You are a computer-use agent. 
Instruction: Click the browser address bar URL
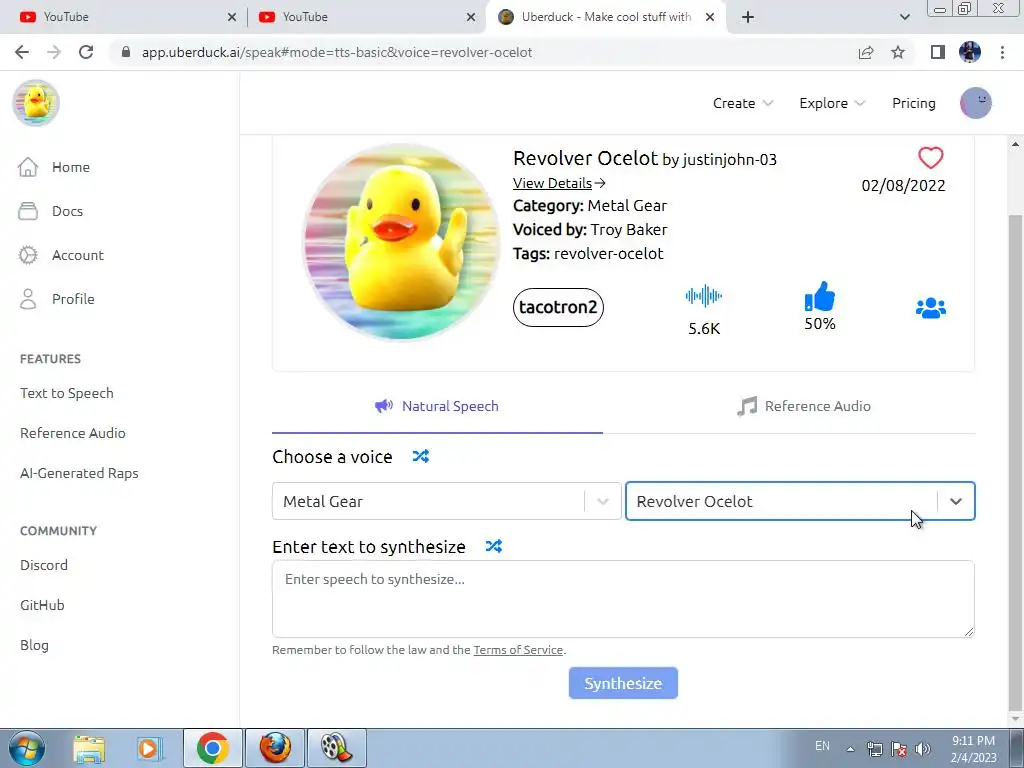tap(337, 52)
